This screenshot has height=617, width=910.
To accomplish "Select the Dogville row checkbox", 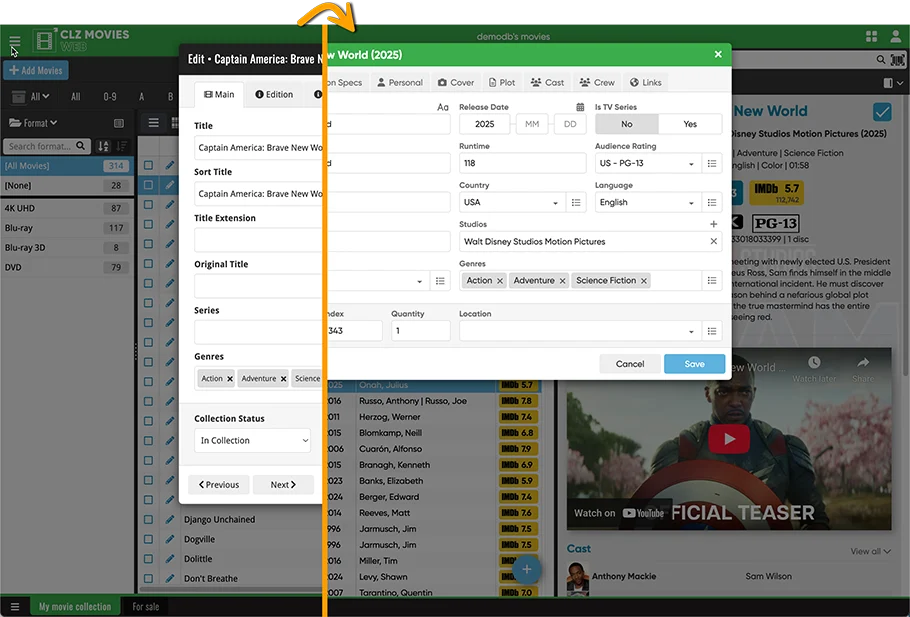I will click(x=149, y=539).
